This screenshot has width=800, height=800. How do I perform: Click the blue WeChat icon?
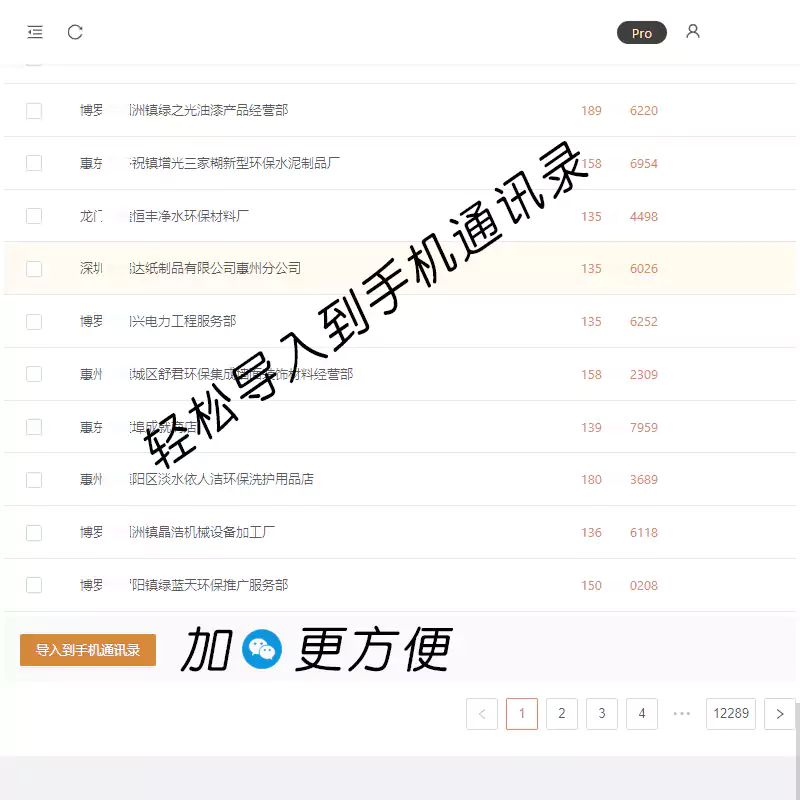(264, 650)
